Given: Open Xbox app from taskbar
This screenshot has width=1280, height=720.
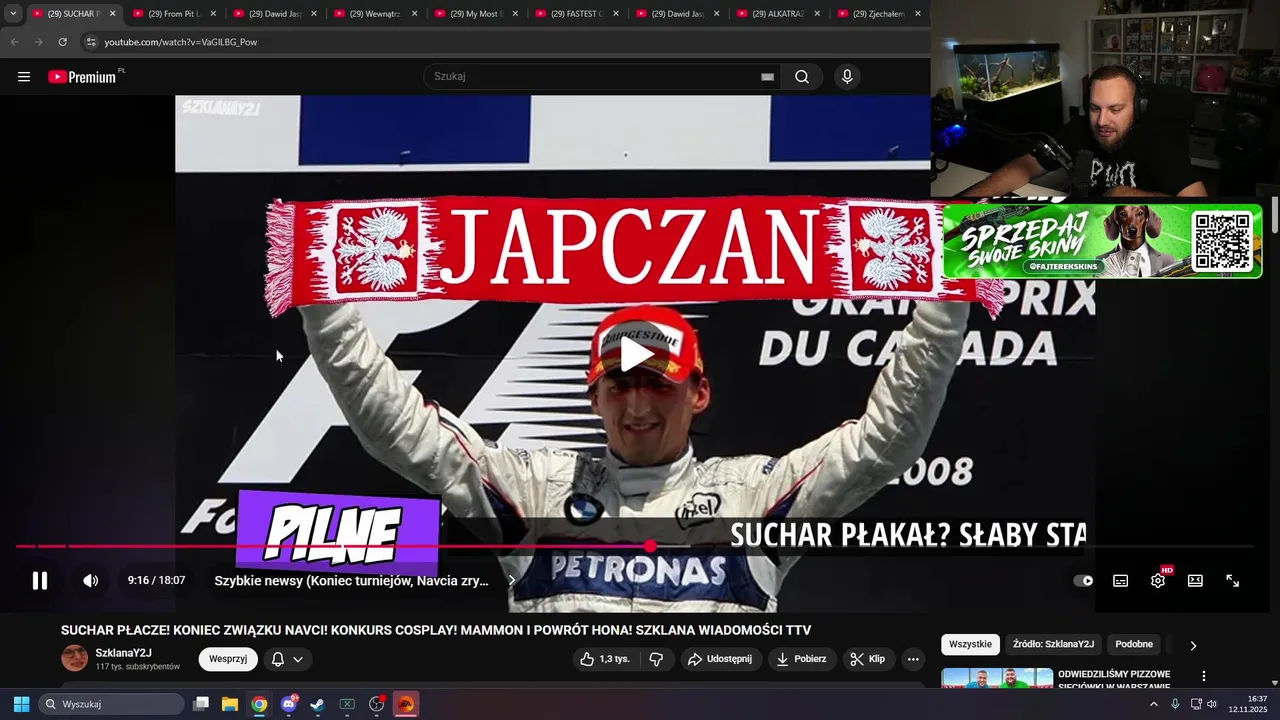Looking at the screenshot, I should coord(347,704).
